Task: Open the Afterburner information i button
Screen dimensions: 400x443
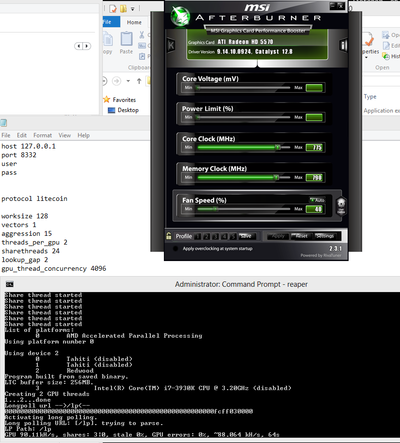Action: click(343, 45)
